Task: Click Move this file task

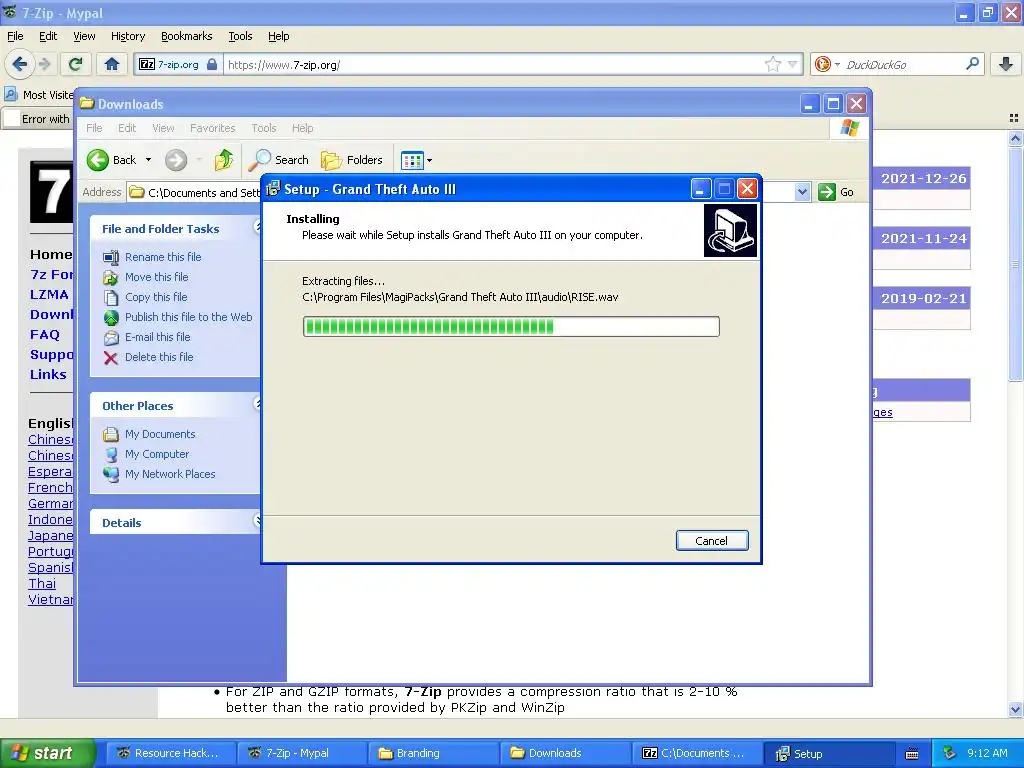Action: tap(156, 277)
